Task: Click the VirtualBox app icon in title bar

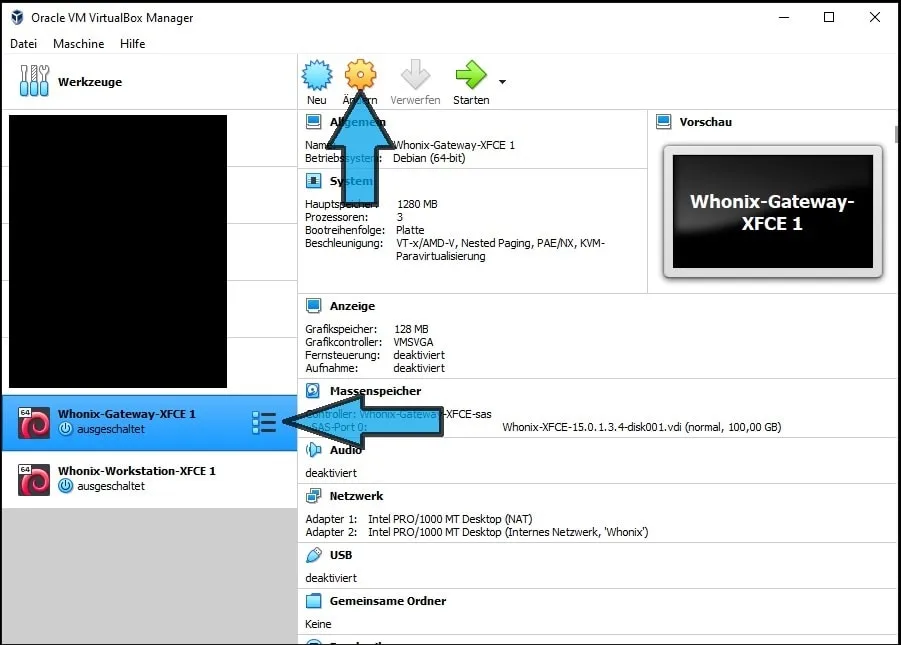Action: point(17,17)
